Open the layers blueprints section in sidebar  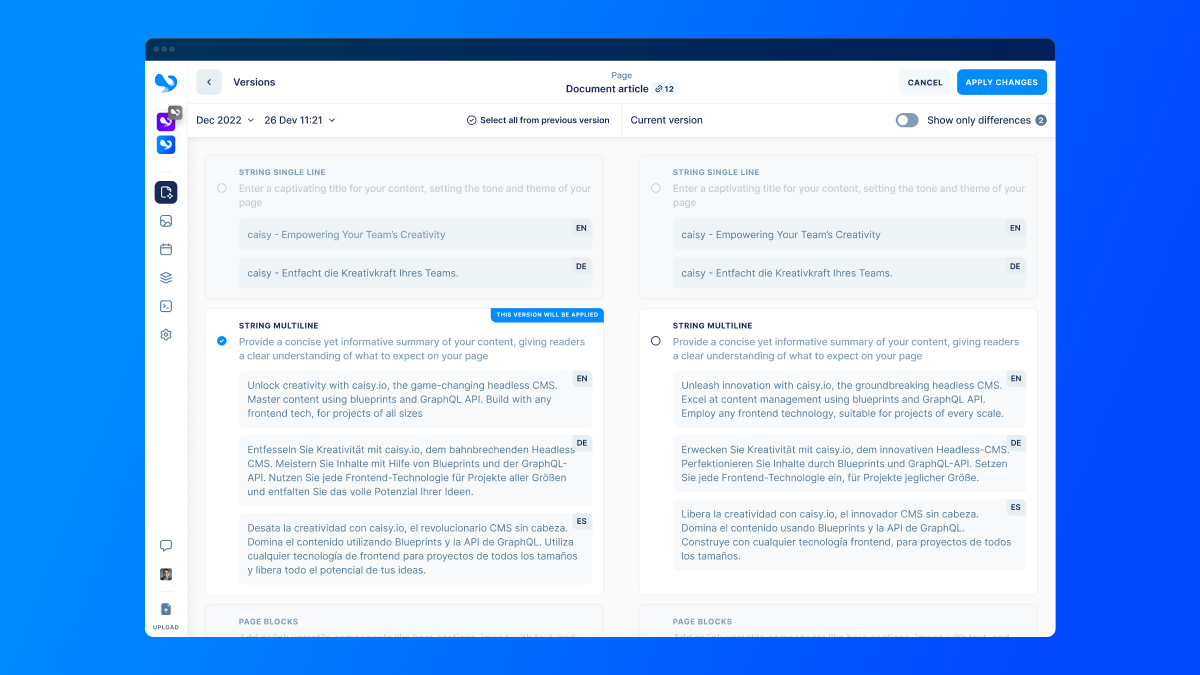pos(166,278)
